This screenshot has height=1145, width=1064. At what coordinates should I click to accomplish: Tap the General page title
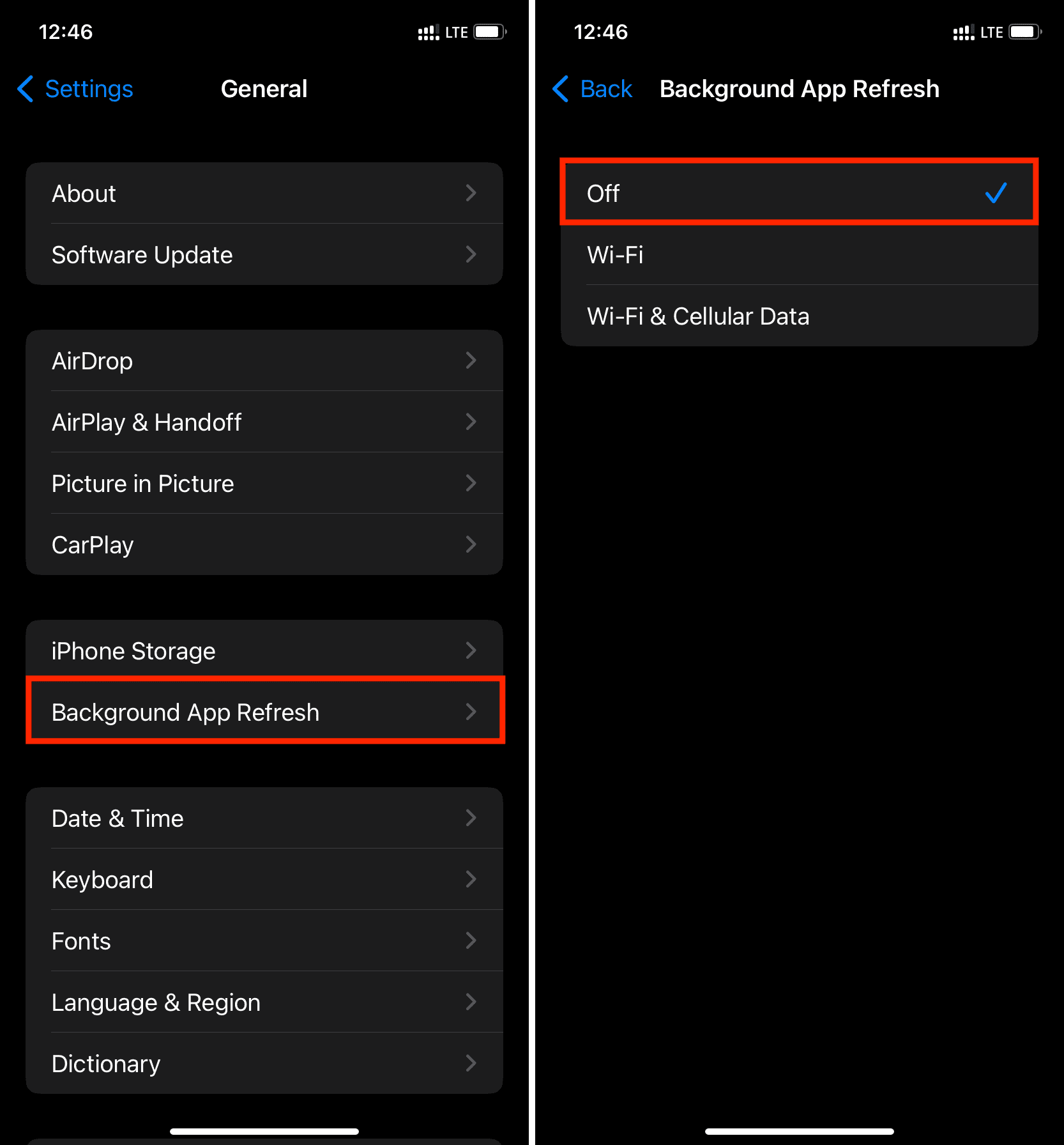coord(264,89)
